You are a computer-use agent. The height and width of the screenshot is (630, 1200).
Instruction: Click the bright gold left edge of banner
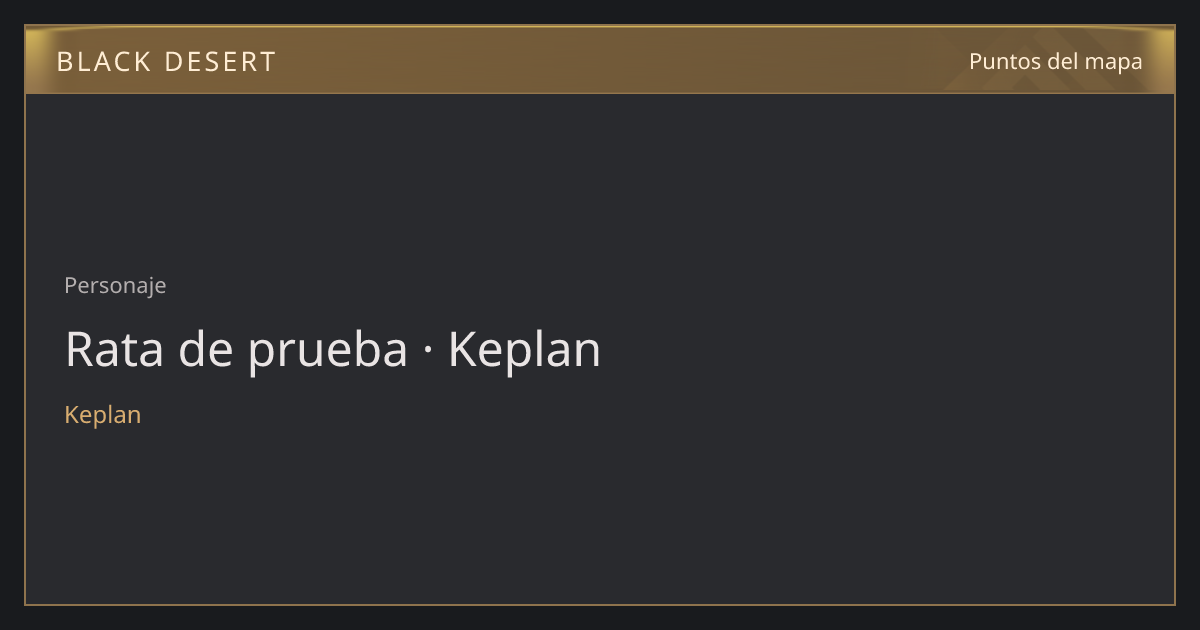click(36, 60)
